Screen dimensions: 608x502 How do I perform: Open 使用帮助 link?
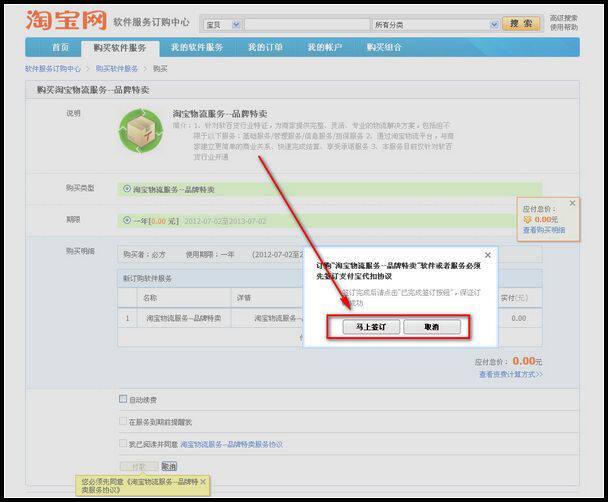point(563,28)
